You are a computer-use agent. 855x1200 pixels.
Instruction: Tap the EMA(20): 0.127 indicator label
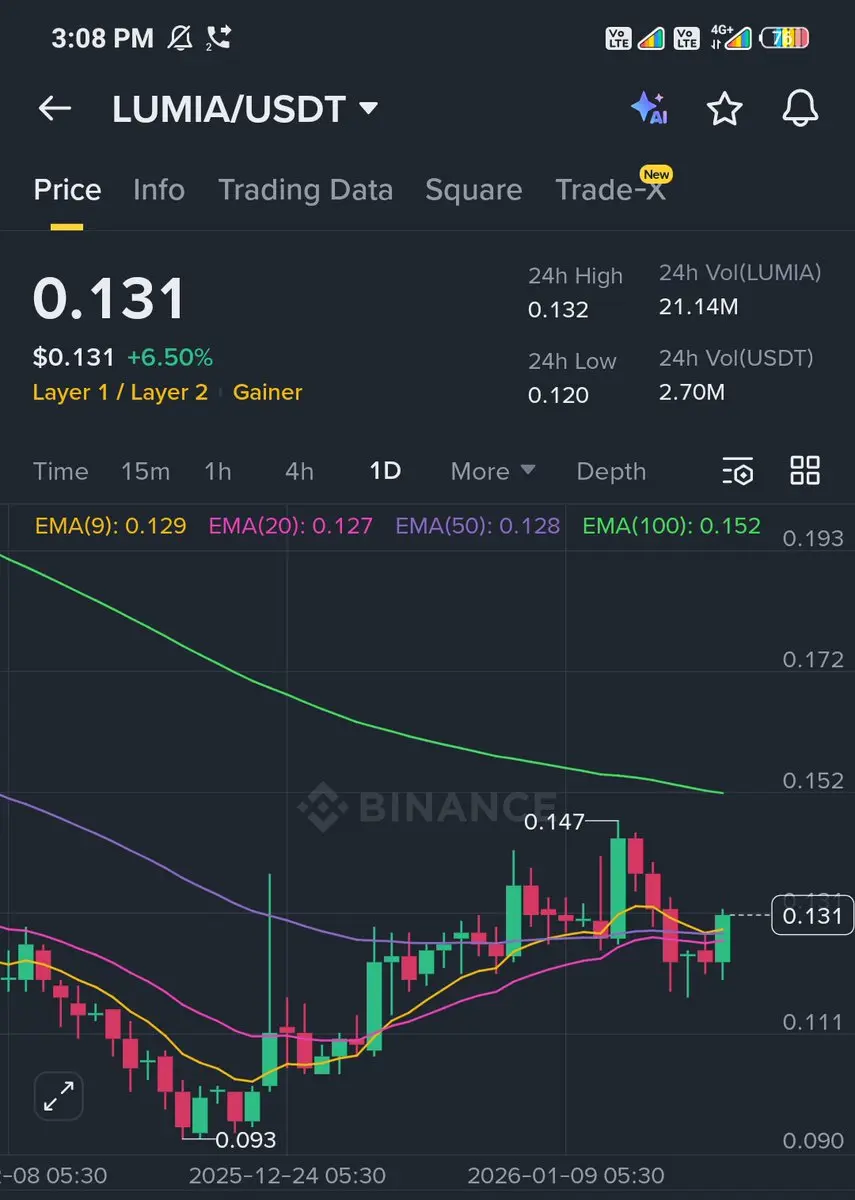pyautogui.click(x=290, y=525)
